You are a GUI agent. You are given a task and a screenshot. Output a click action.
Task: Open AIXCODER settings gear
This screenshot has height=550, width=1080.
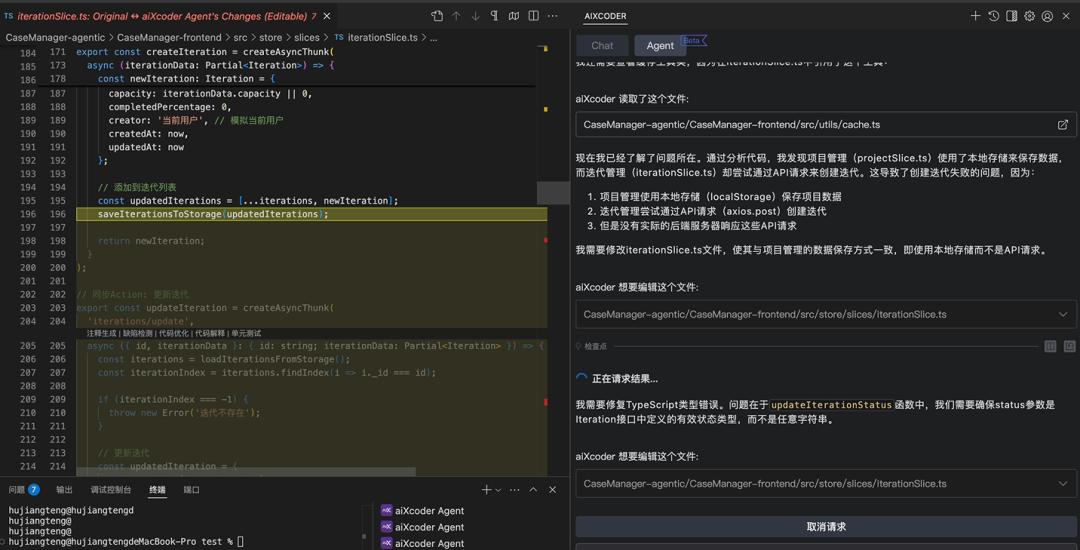[x=1029, y=16]
